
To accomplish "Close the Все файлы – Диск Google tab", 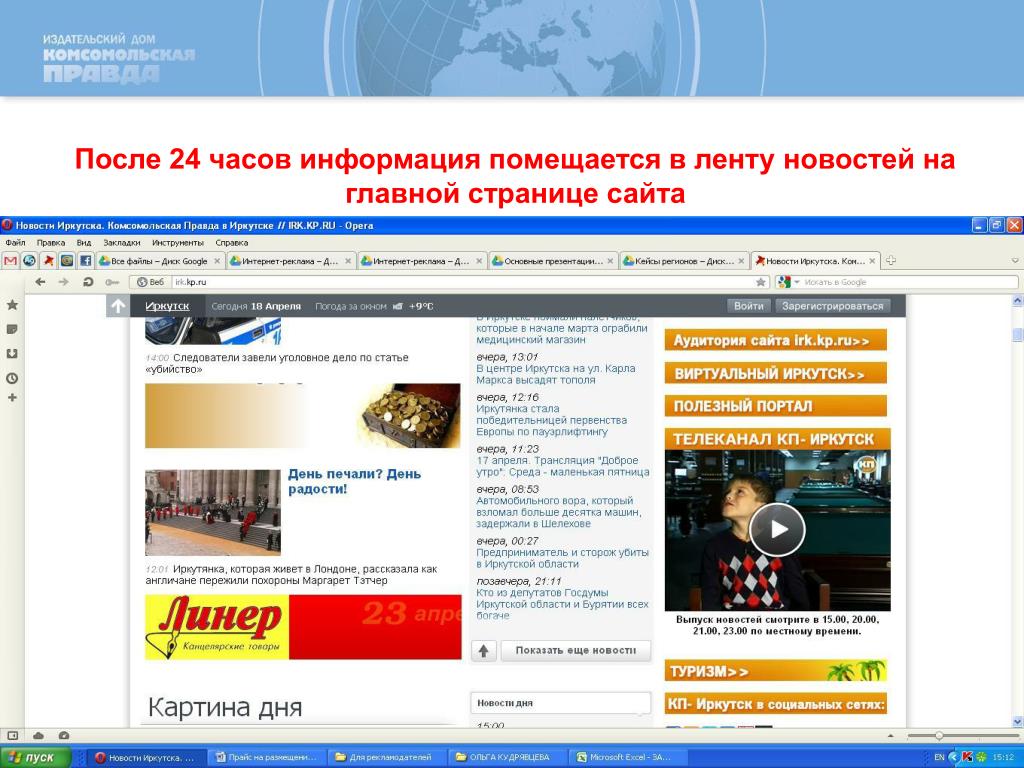I will pos(217,261).
